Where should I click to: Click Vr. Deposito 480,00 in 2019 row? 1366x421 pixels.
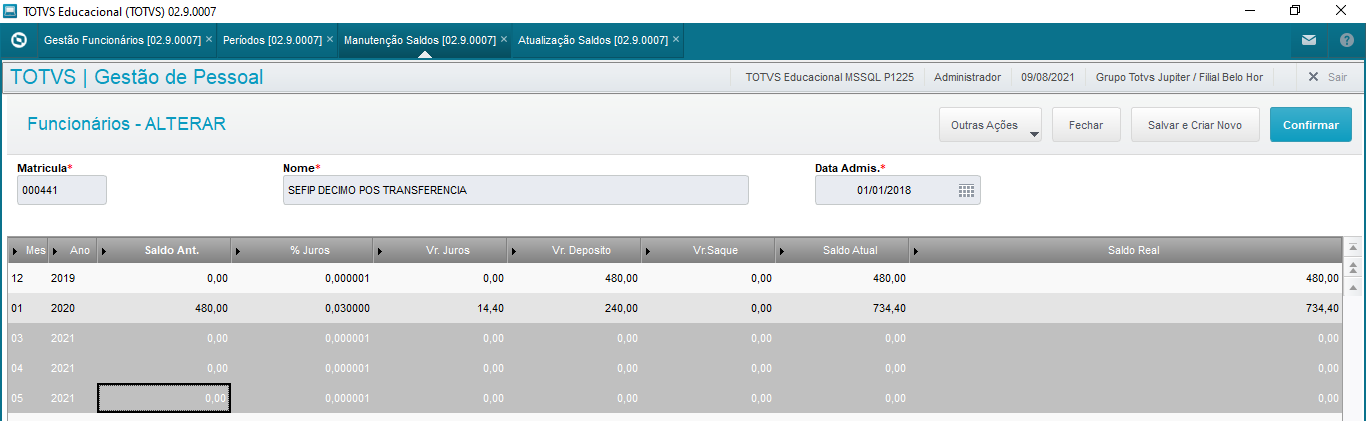[x=574, y=278]
